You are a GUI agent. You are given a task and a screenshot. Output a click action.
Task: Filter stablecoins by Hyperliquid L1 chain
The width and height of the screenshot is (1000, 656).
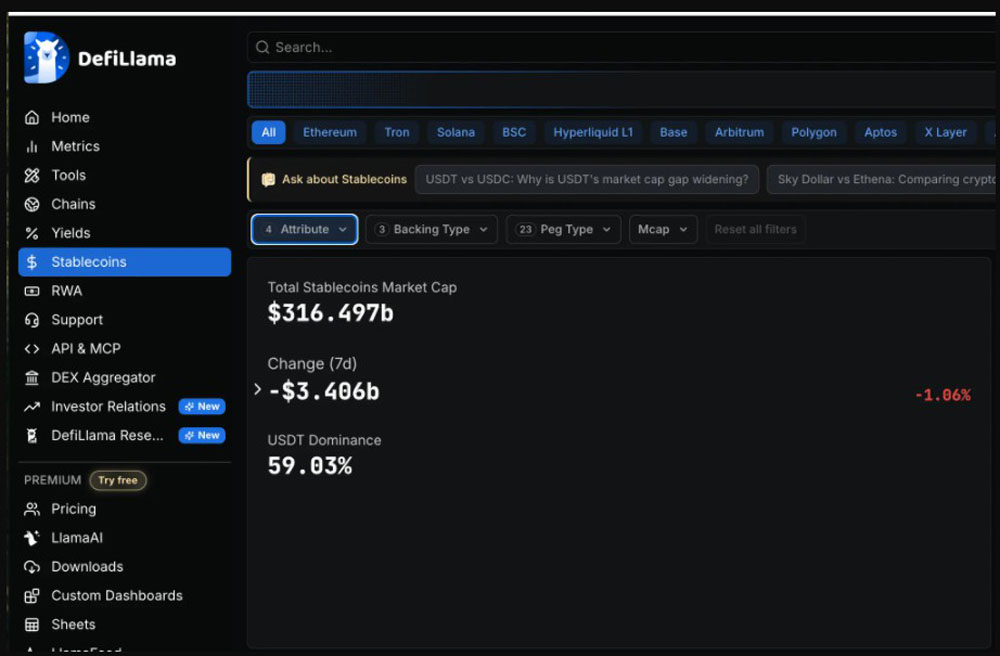pyautogui.click(x=593, y=133)
